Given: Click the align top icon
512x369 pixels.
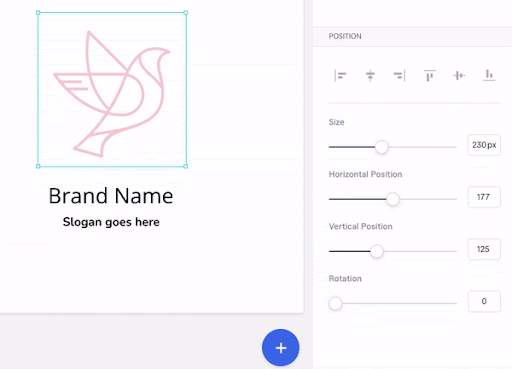Looking at the screenshot, I should pyautogui.click(x=429, y=76).
